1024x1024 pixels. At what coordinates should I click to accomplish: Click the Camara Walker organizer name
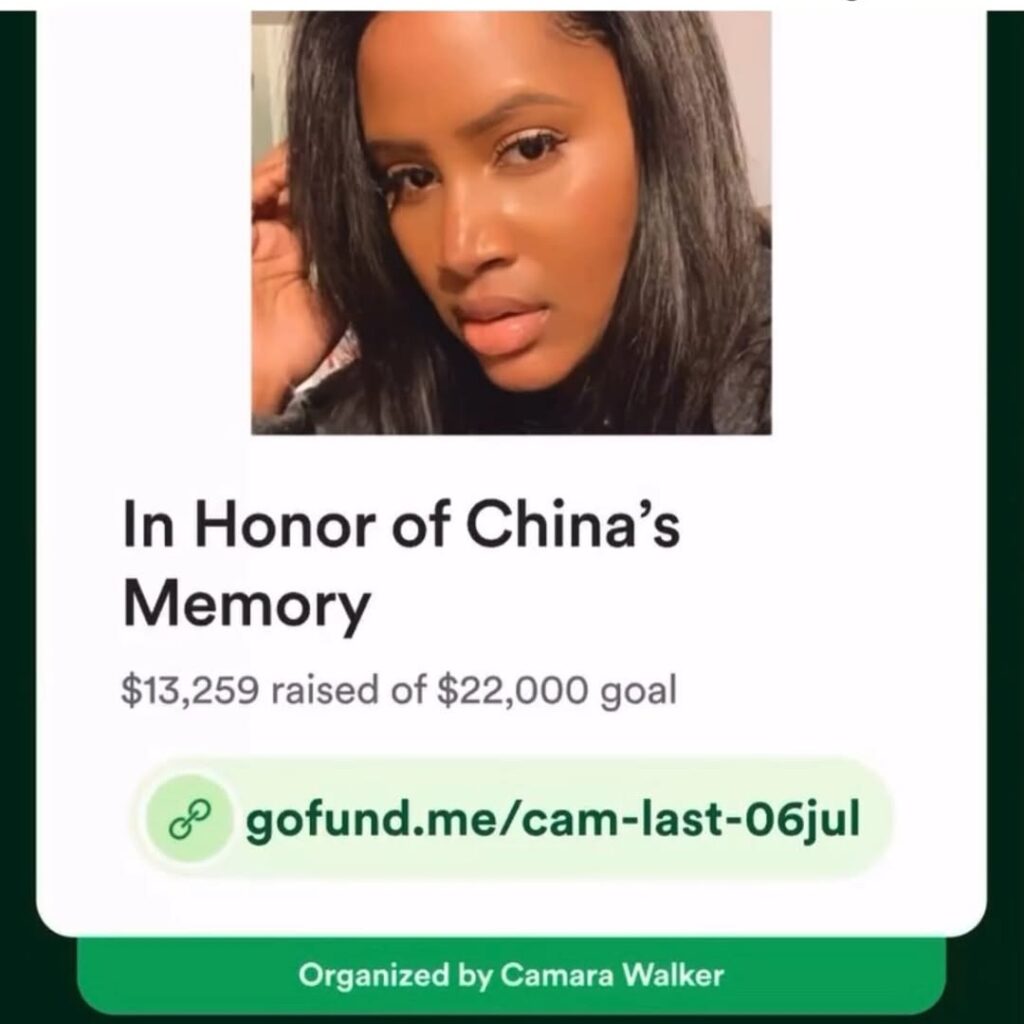(x=613, y=976)
